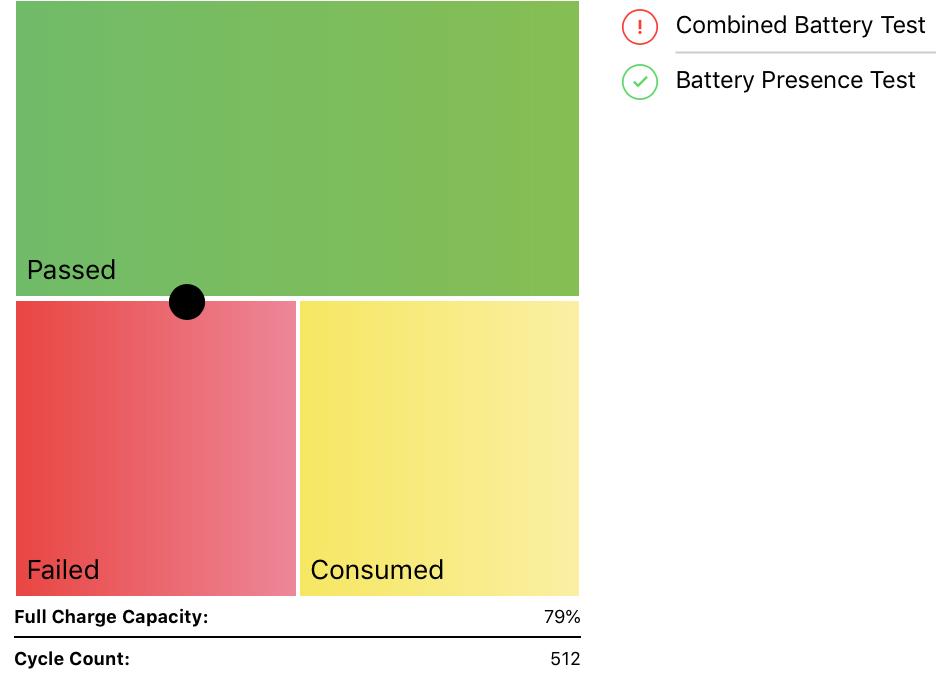The image size is (936, 678).
Task: Select the red Failed zone
Action: tap(156, 440)
